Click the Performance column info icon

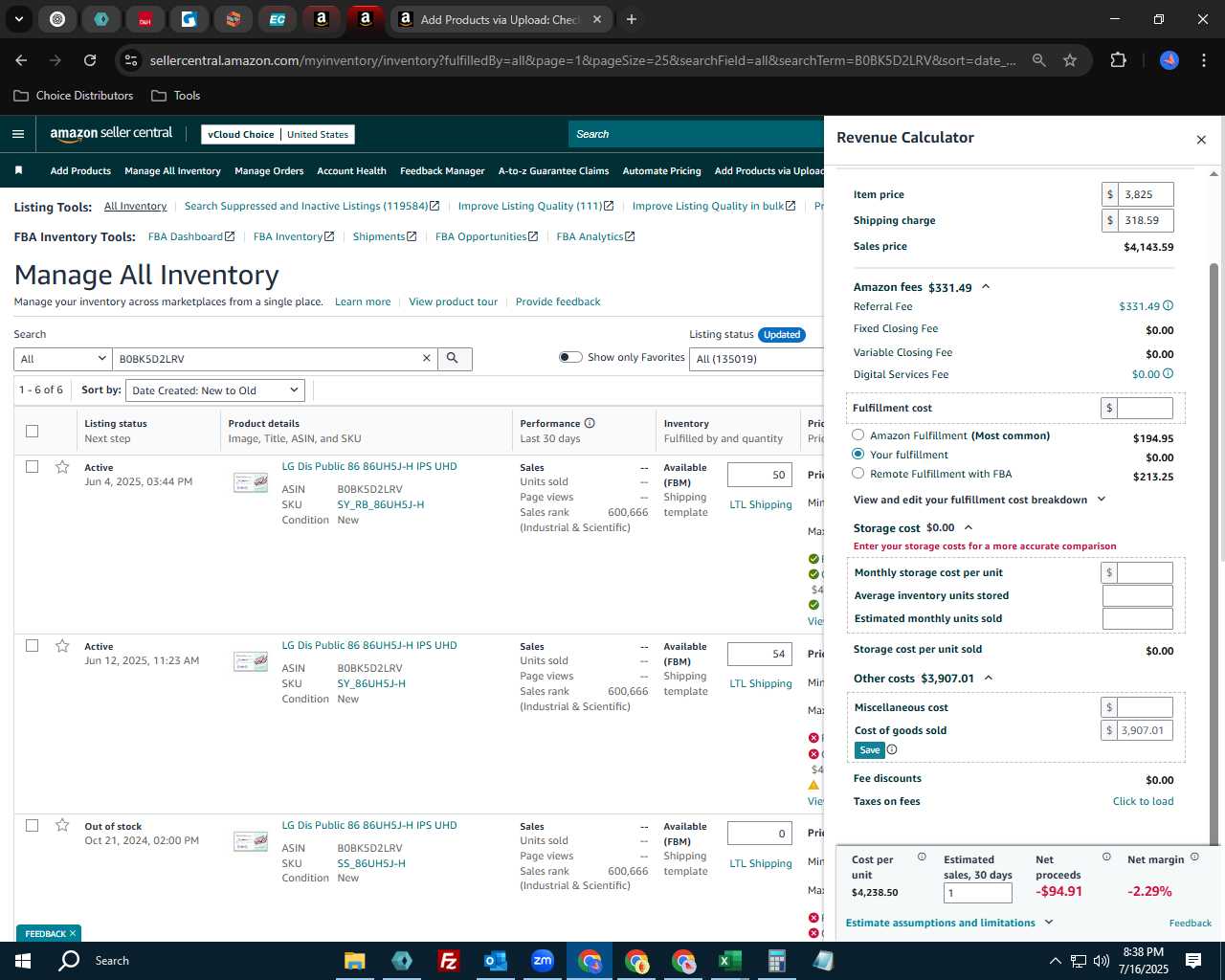(x=590, y=423)
